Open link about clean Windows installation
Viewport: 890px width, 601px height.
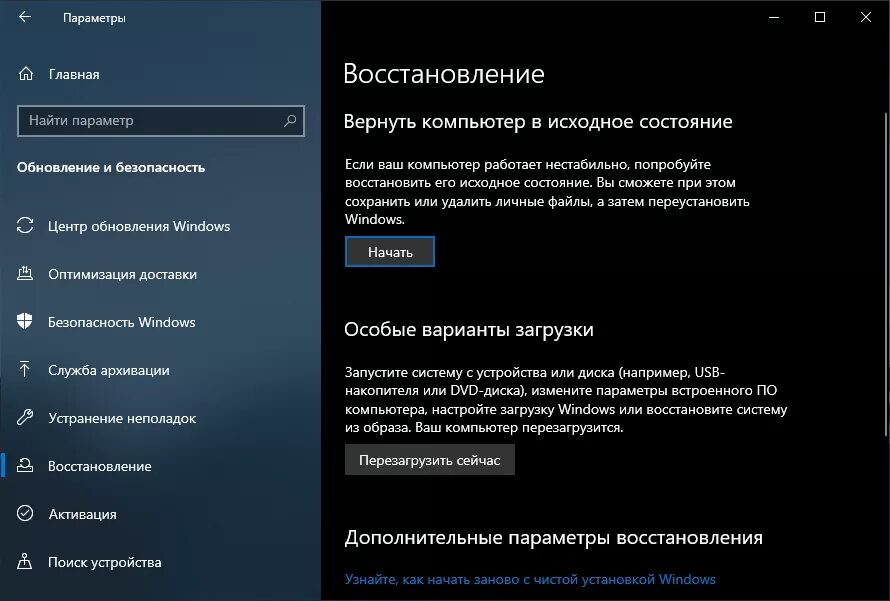point(530,579)
